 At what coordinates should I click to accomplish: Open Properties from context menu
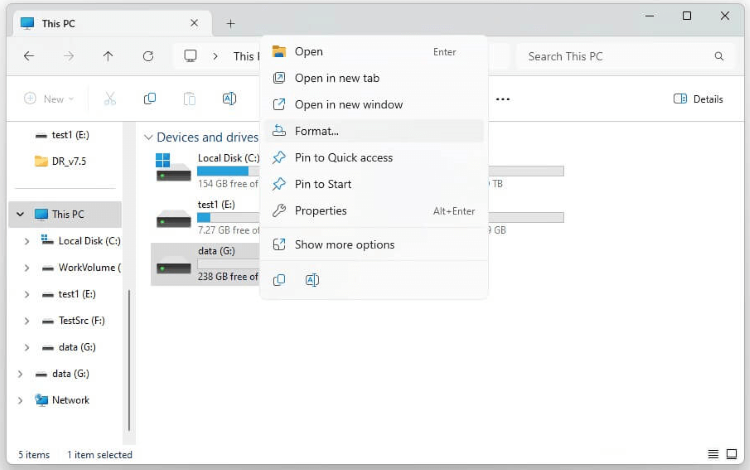(374, 210)
